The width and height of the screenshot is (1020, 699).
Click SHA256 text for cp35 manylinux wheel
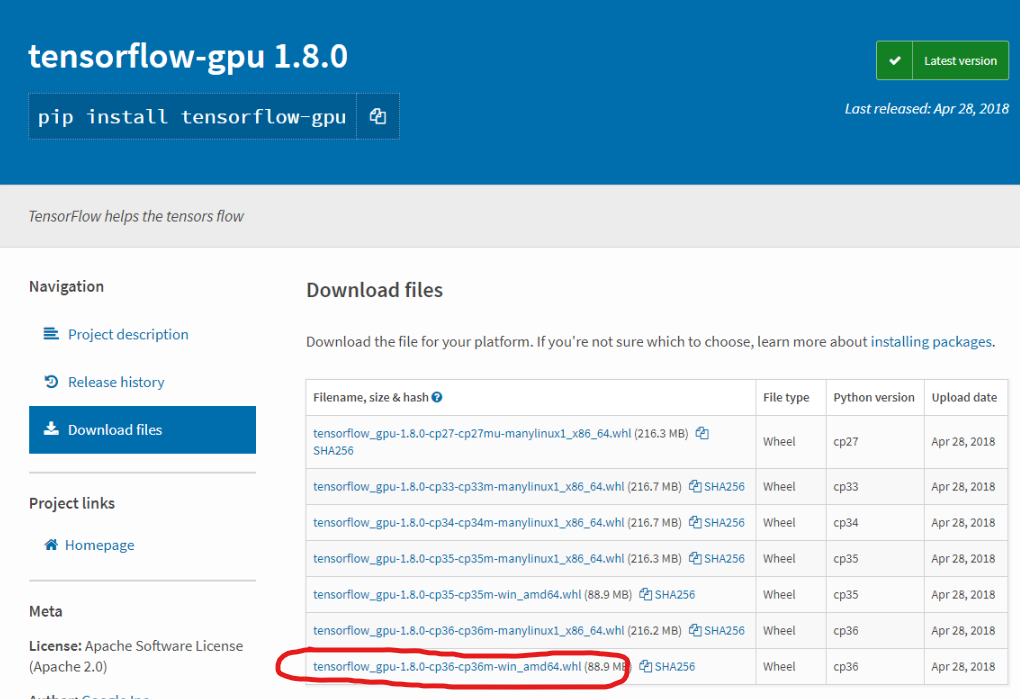(724, 558)
